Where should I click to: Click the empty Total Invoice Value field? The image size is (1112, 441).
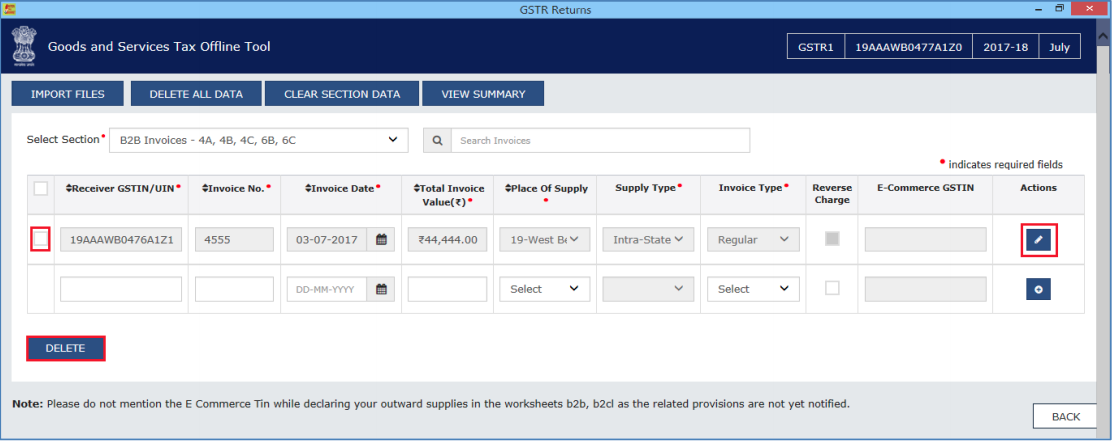[x=447, y=289]
